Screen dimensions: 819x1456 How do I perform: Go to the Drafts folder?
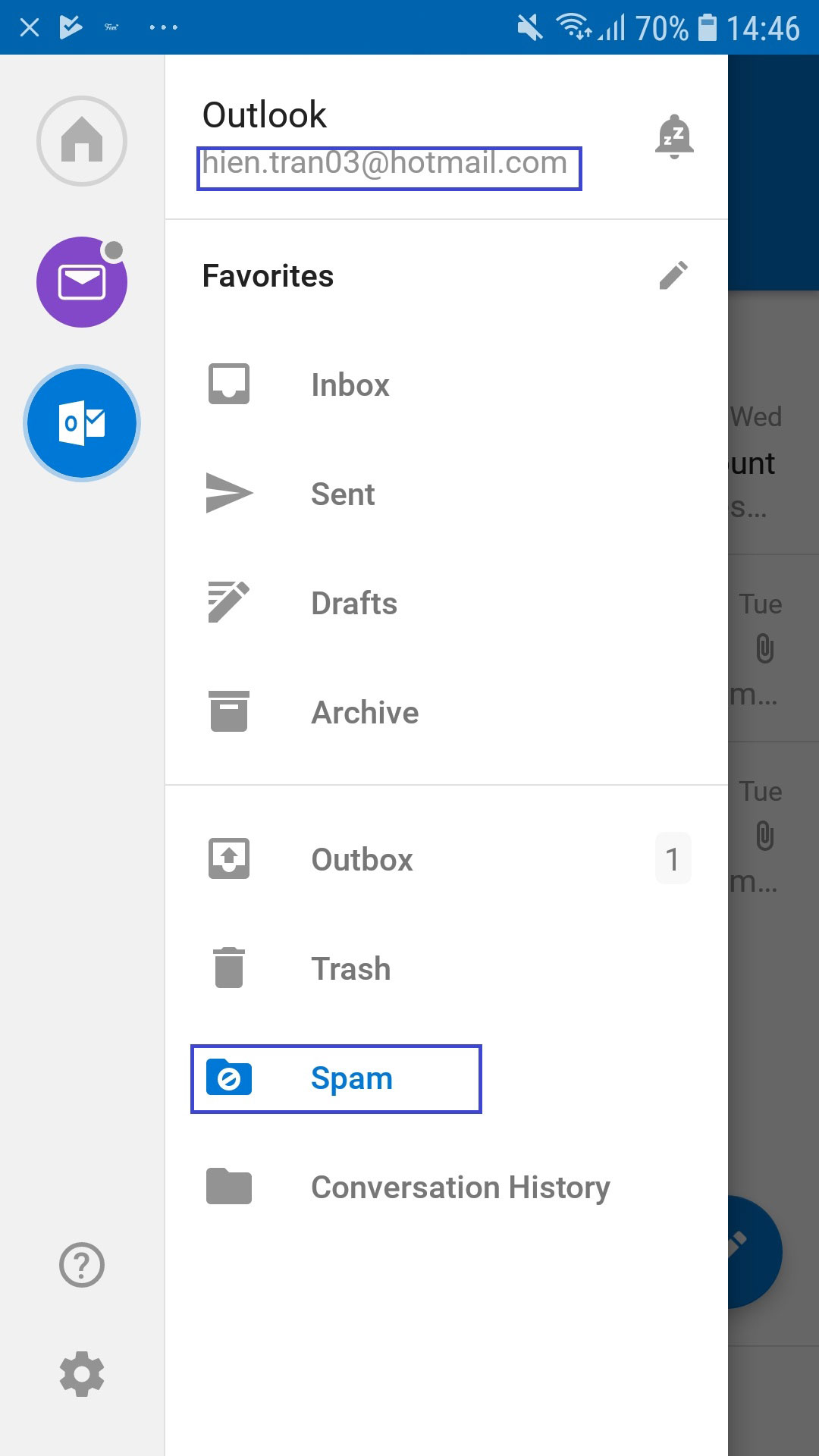[x=354, y=604]
